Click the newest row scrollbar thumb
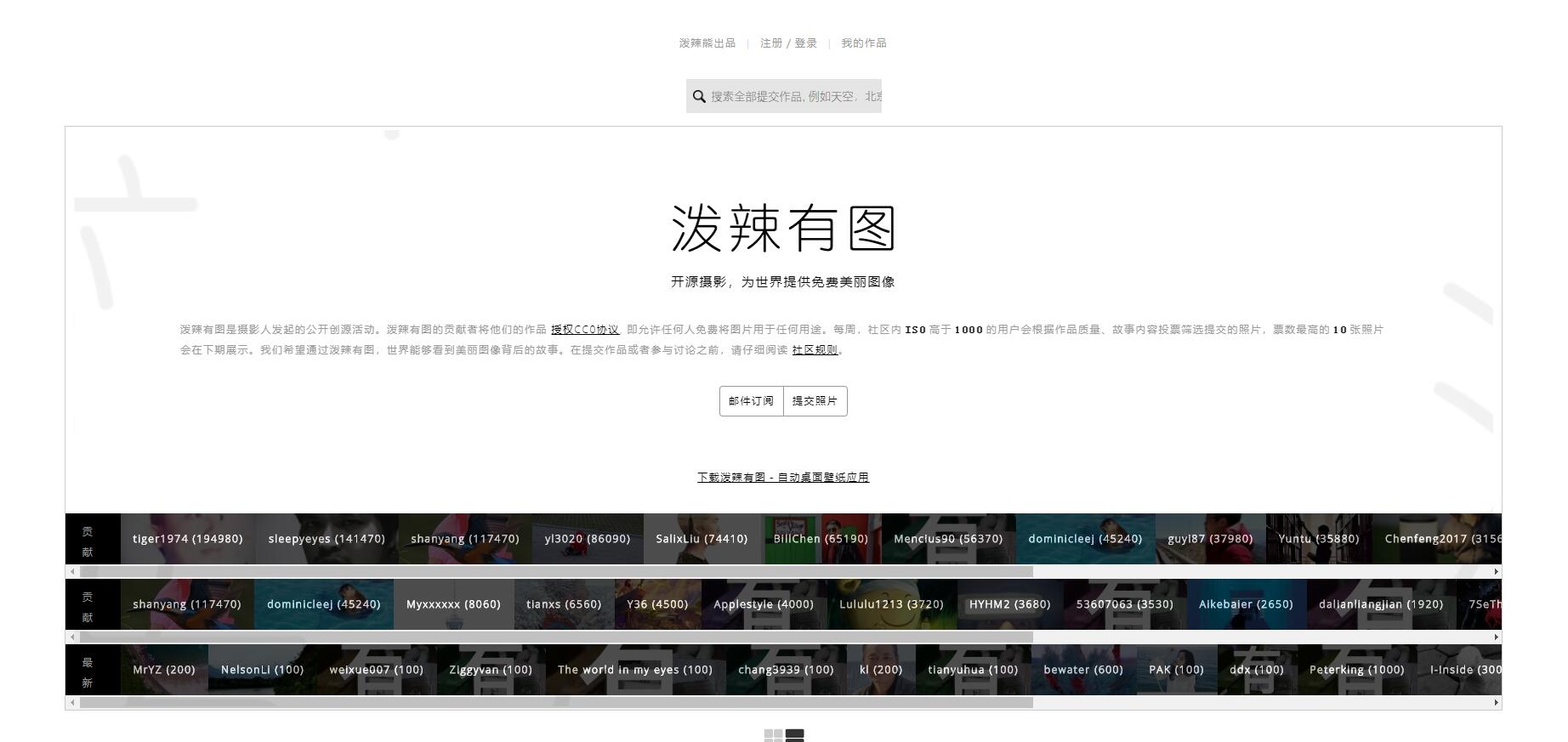The image size is (1568, 742). (556, 703)
